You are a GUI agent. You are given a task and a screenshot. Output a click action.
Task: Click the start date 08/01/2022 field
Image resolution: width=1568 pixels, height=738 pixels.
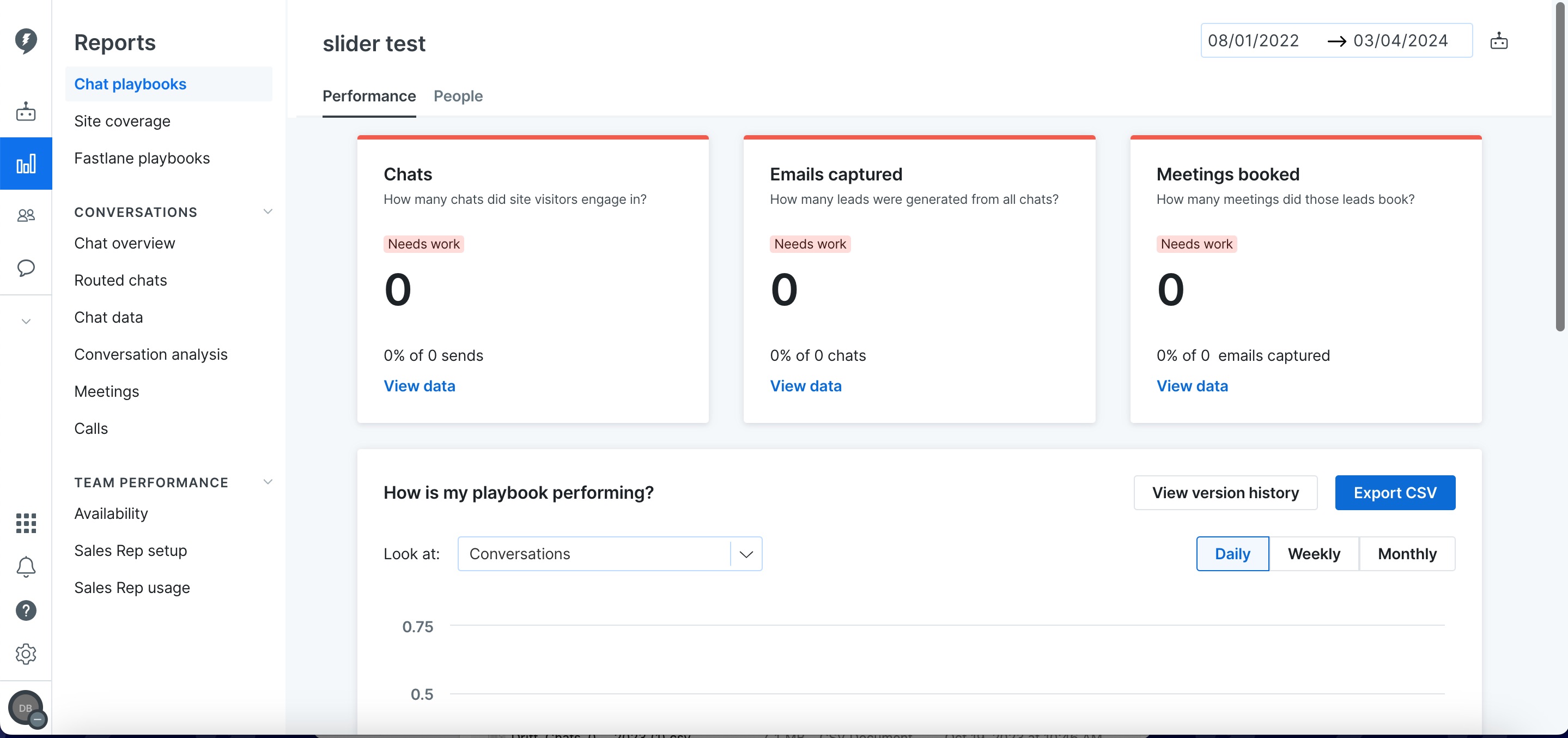tap(1254, 41)
